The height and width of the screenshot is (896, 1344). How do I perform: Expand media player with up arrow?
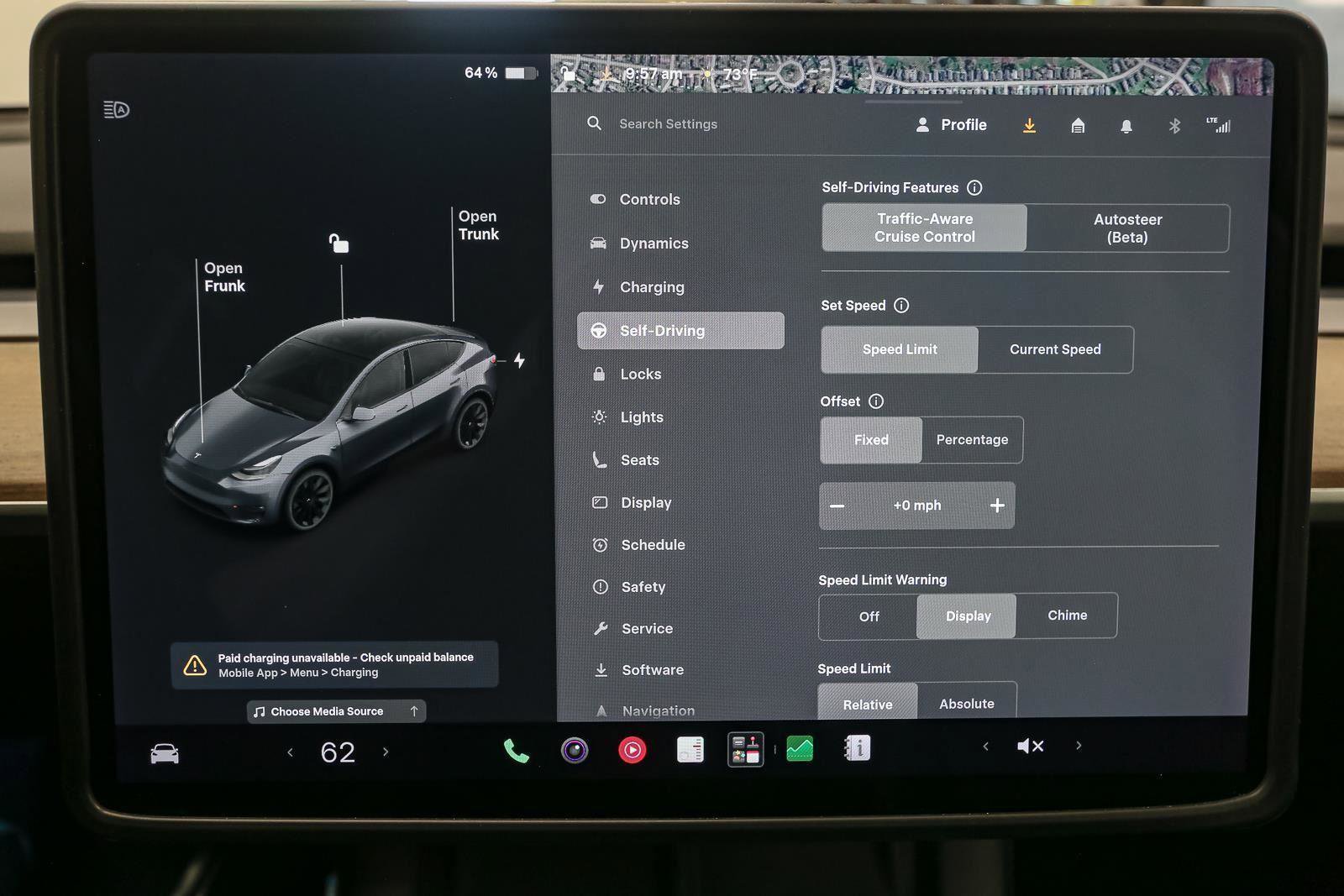click(413, 711)
